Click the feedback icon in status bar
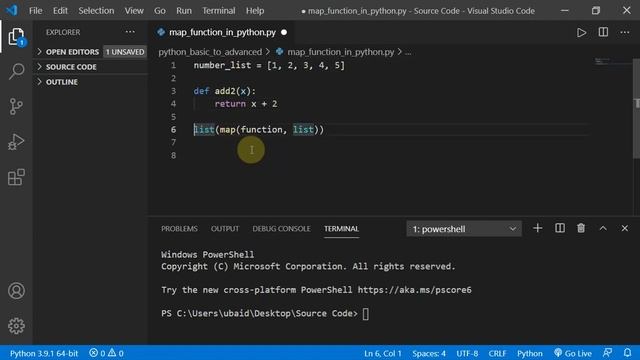 pos(607,353)
